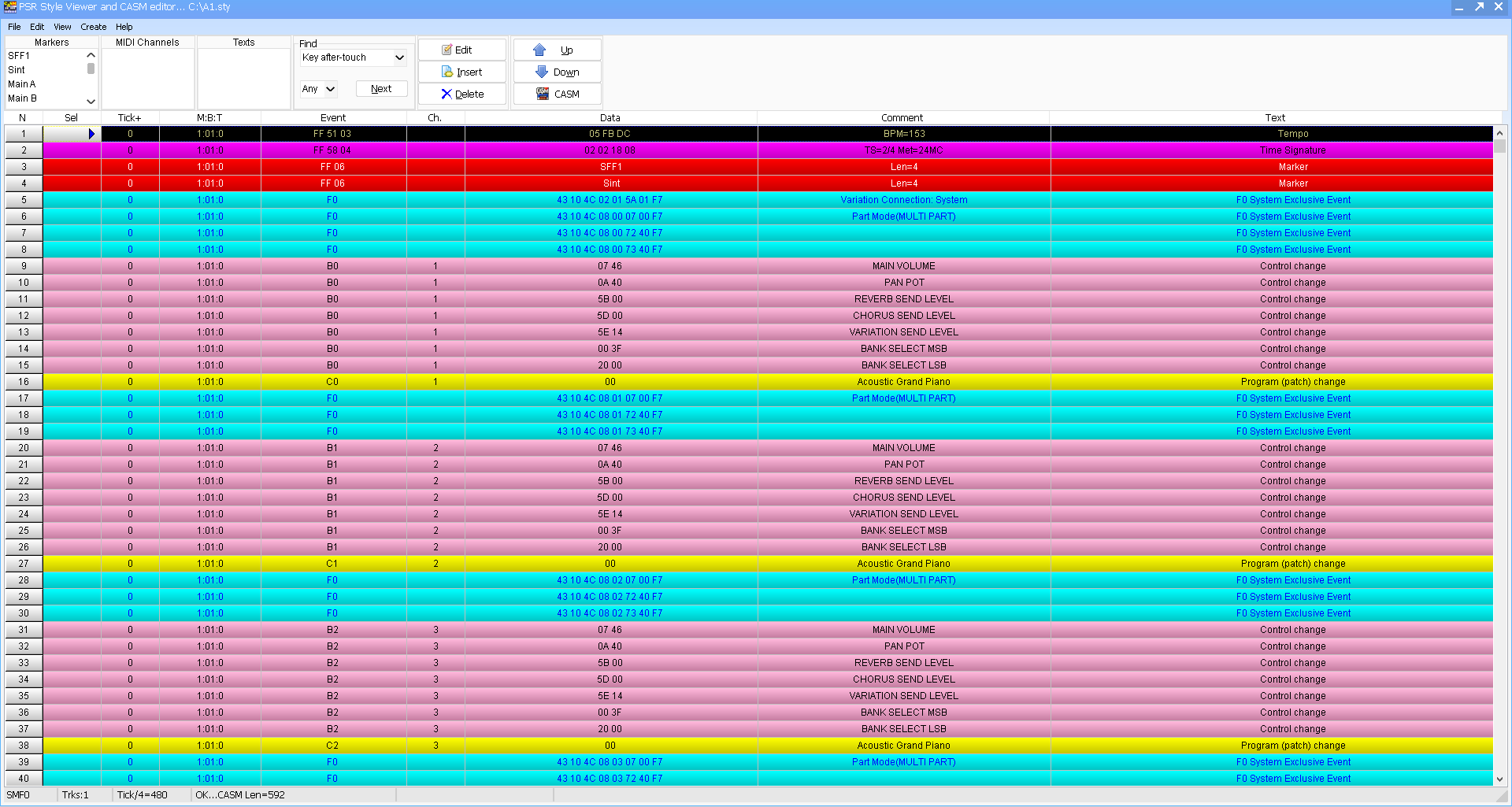Click row 40 data 43 10 4C 08 03 72 40 F7
Image resolution: width=1512 pixels, height=807 pixels.
(610, 779)
